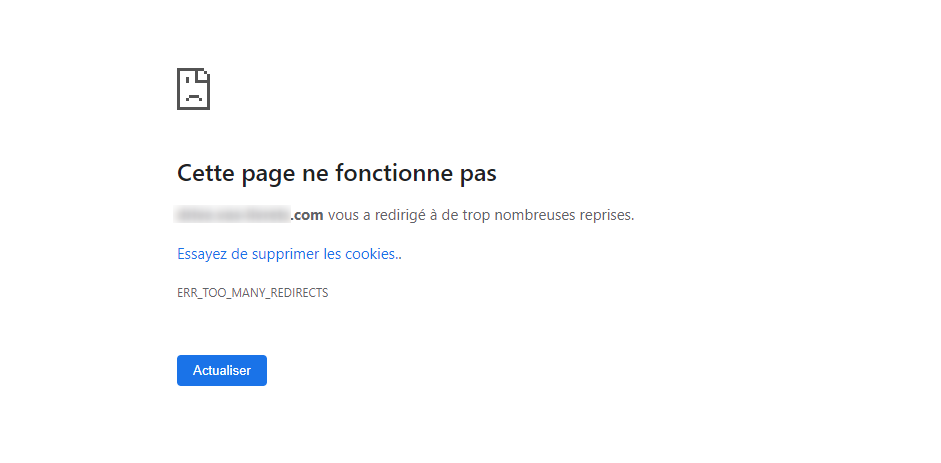Click the bold .com domain suffix
Screen dimensions: 941x463
tap(307, 215)
